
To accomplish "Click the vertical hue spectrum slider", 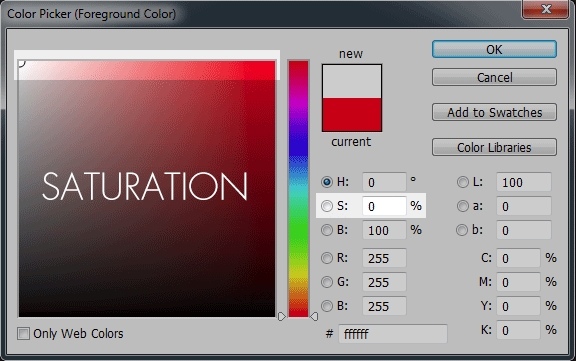I will click(298, 188).
